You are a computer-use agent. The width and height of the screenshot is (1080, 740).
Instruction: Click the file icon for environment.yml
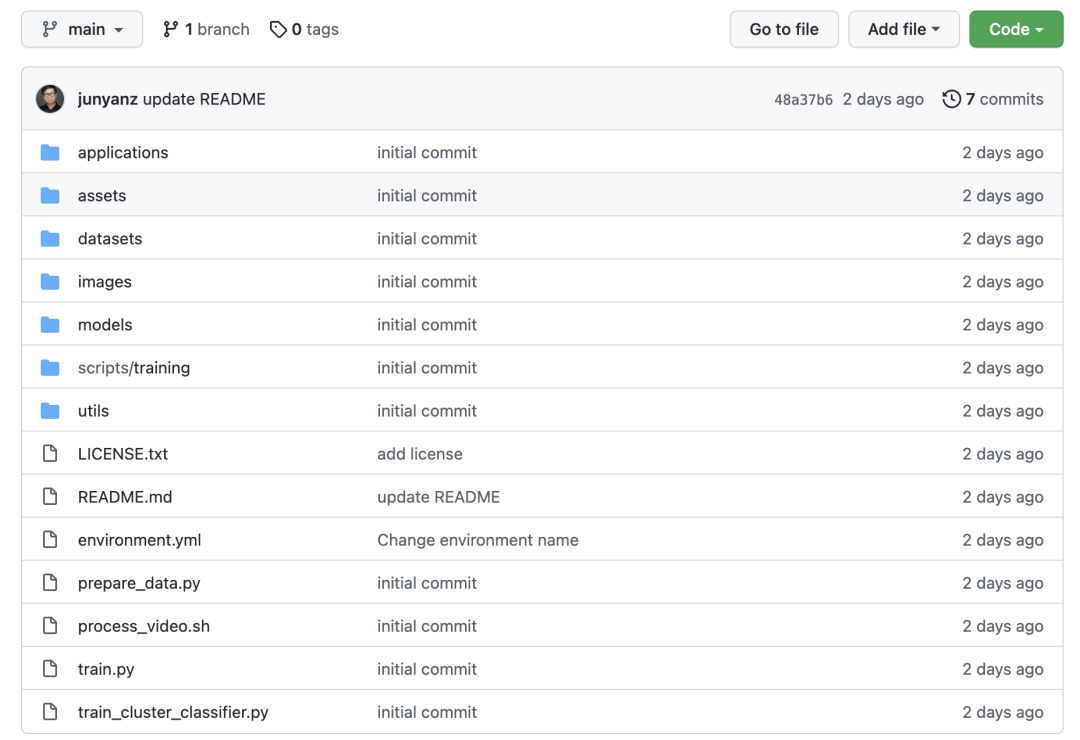[x=50, y=539]
